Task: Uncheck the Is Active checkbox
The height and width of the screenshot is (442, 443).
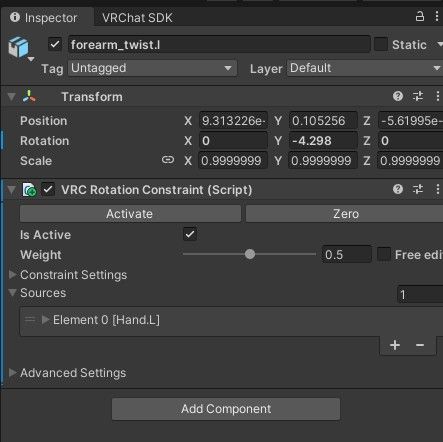Action: tap(190, 234)
